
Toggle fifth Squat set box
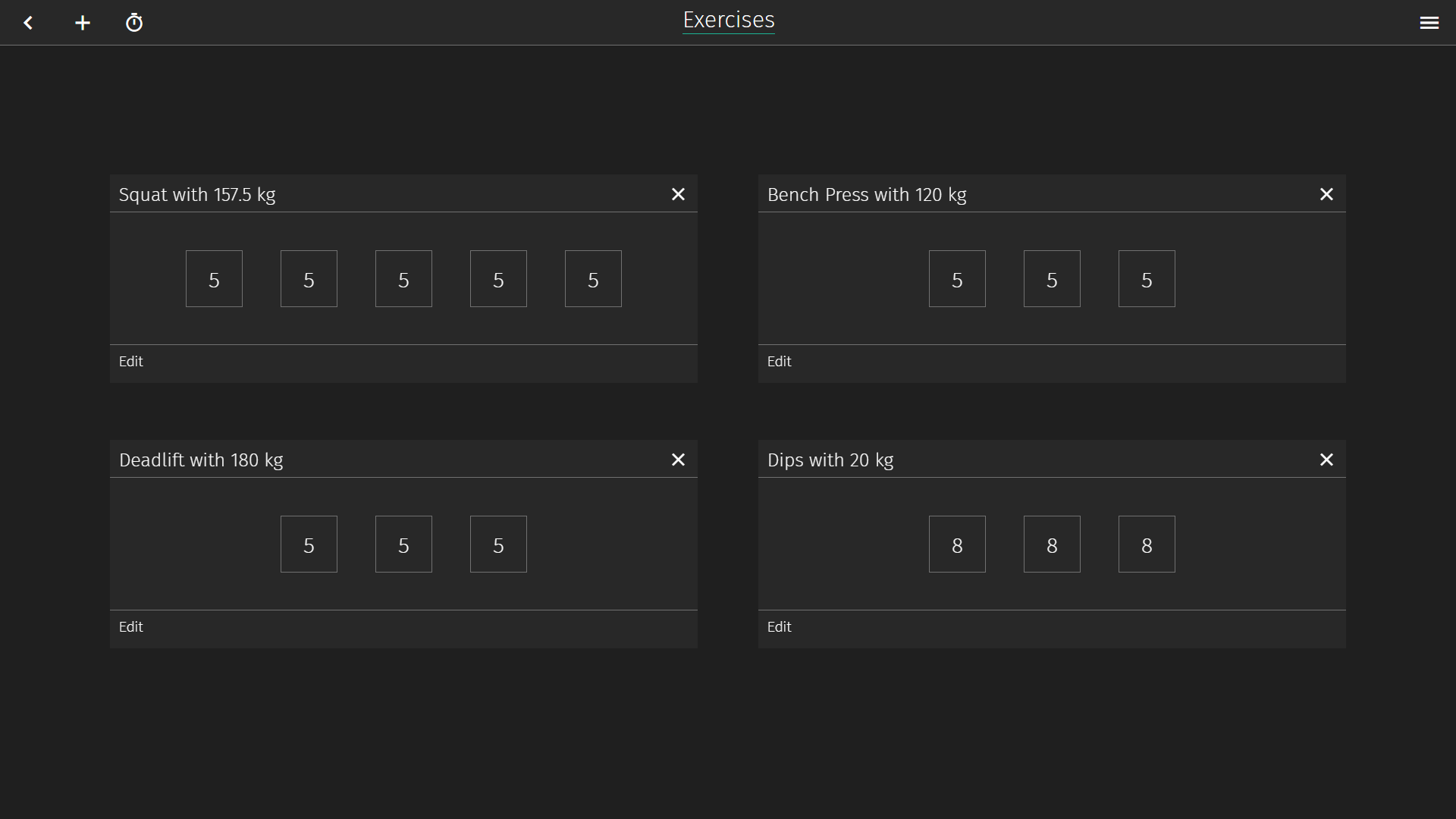click(593, 279)
